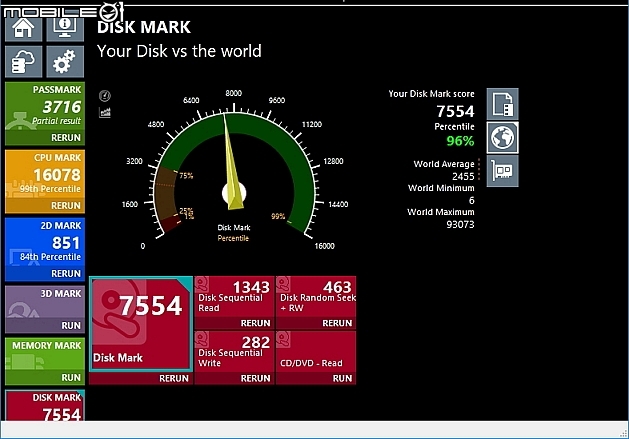This screenshot has width=629, height=439.
Task: Open the results document icon near score
Action: [503, 104]
